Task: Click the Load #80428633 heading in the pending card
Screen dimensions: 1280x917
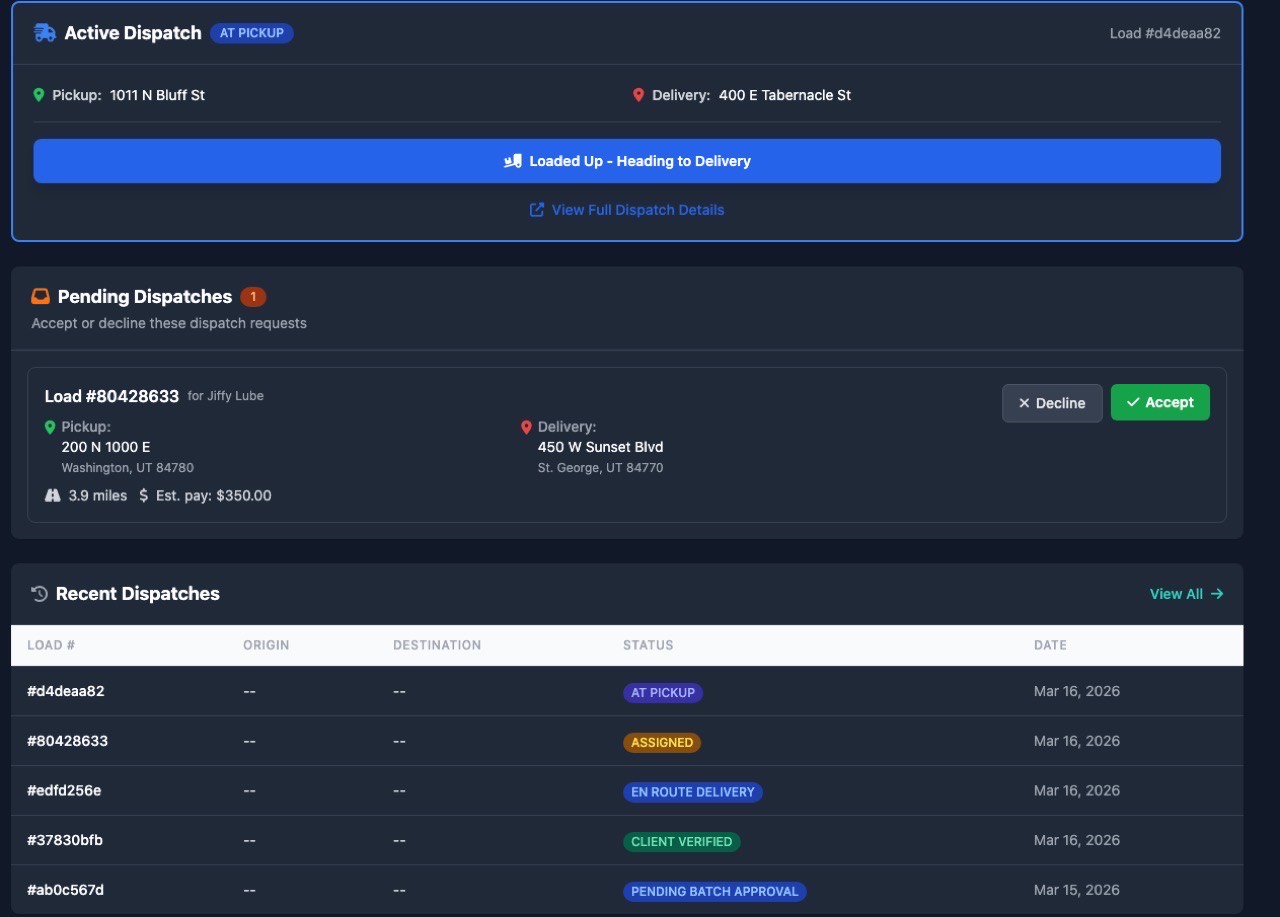Action: click(112, 396)
